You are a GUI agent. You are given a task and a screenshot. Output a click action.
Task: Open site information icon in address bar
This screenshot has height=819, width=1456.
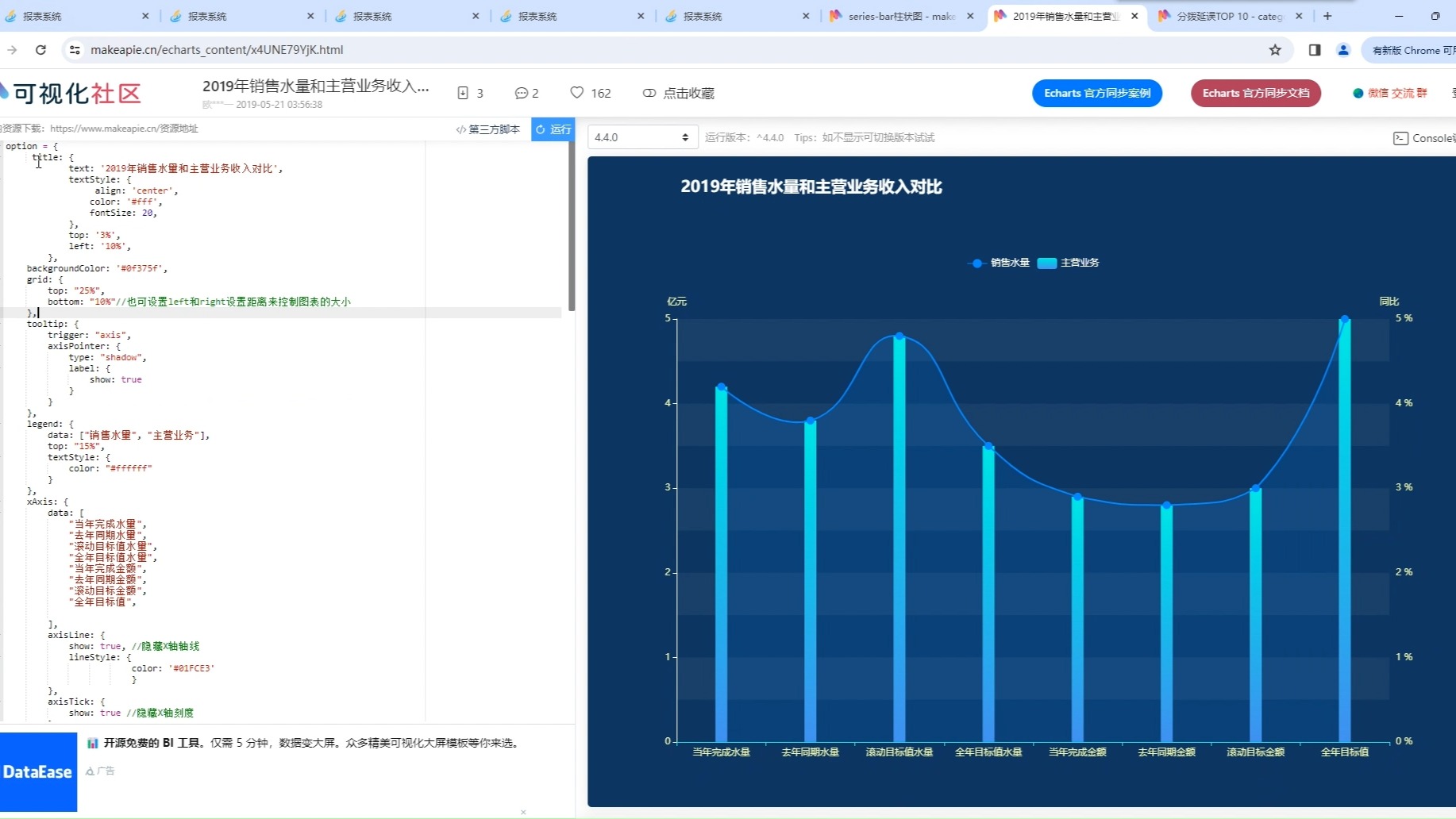click(x=75, y=50)
